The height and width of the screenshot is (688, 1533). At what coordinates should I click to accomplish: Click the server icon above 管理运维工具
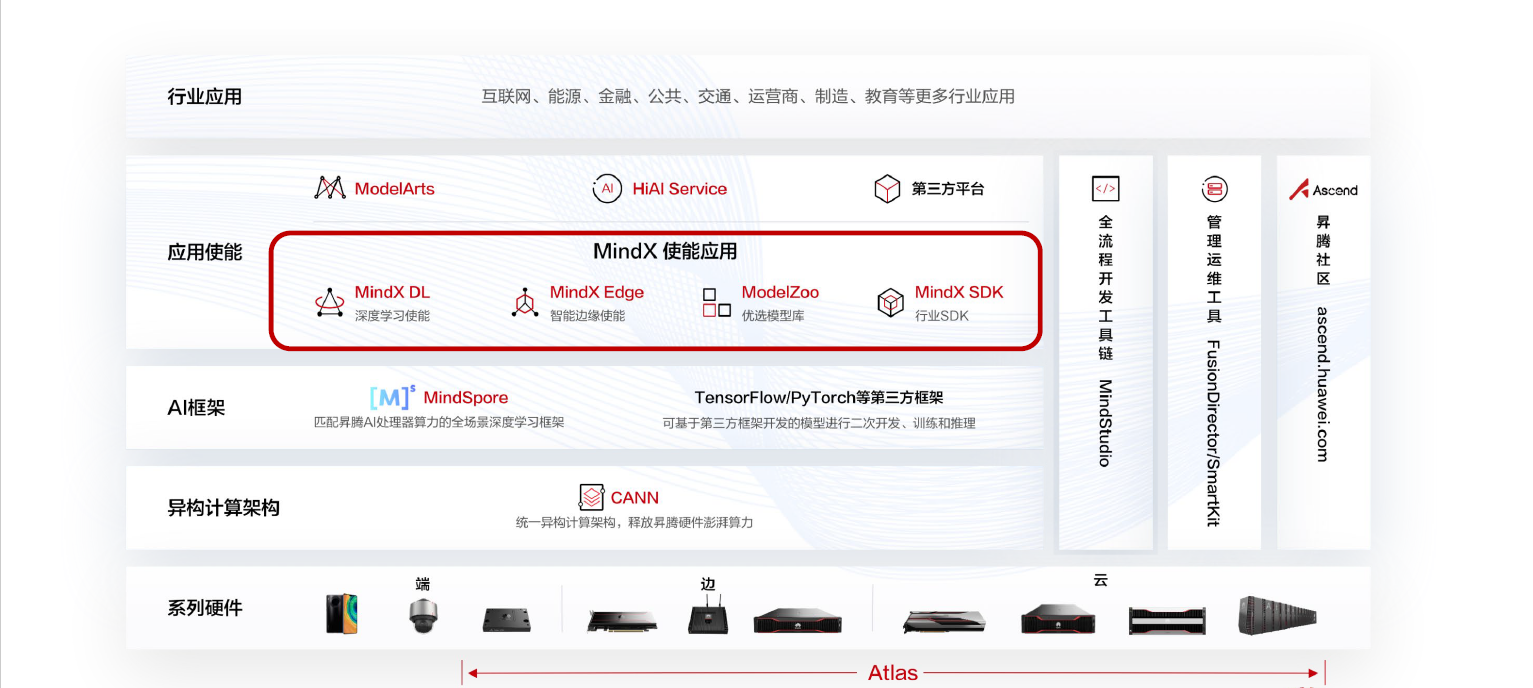click(x=1214, y=188)
